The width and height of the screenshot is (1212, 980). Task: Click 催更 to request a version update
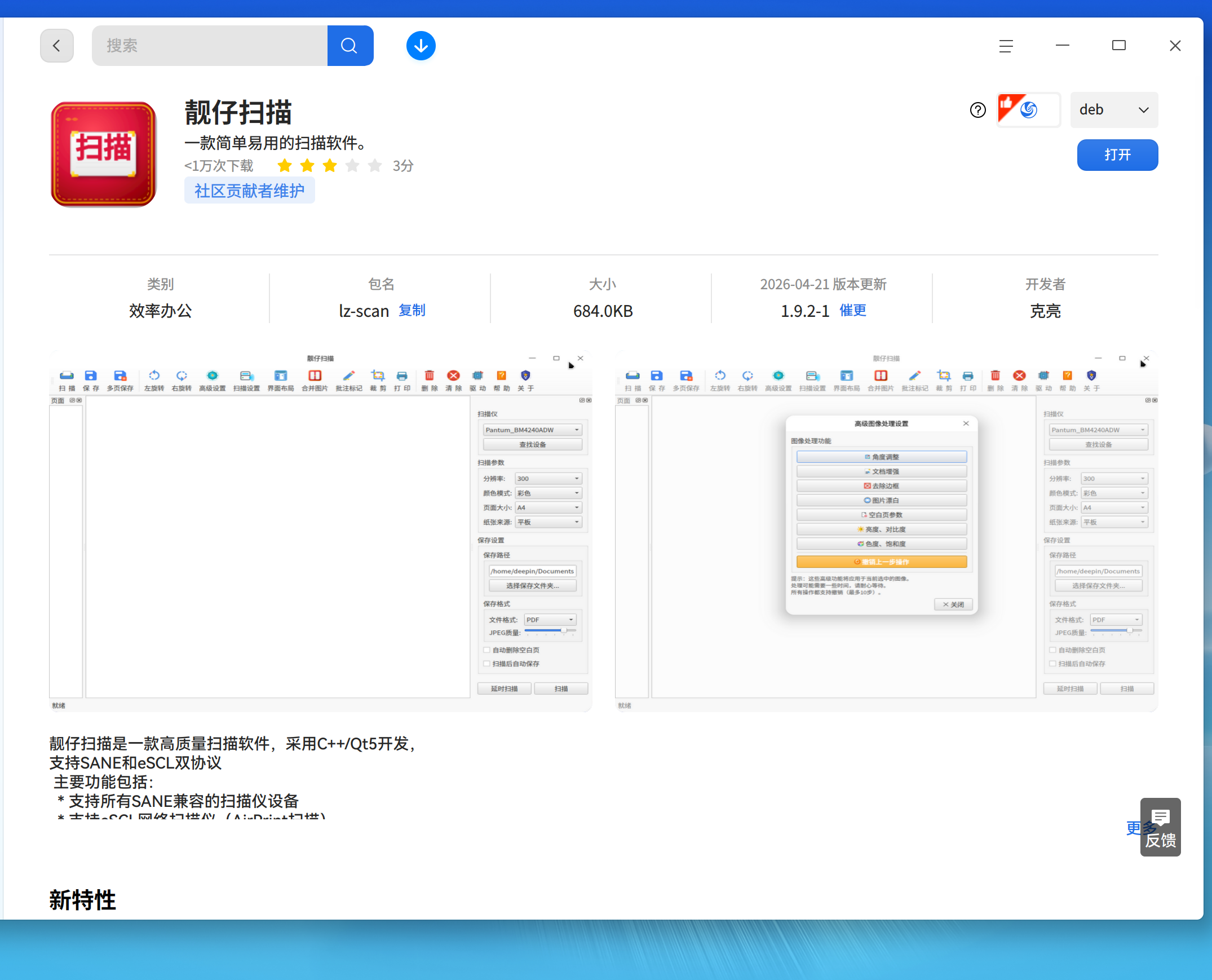tap(852, 311)
